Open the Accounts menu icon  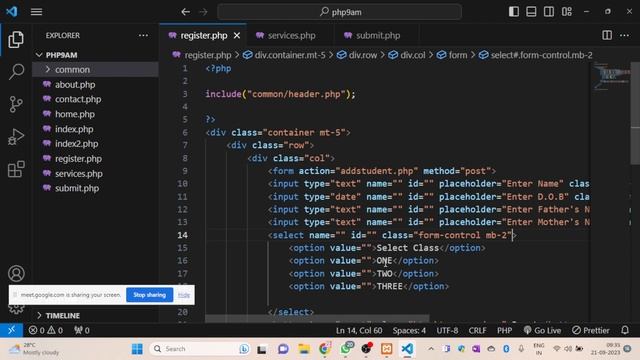pyautogui.click(x=16, y=273)
